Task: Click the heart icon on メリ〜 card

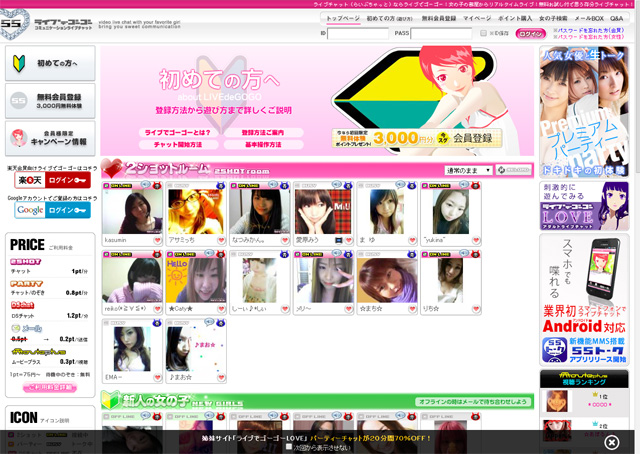Action: 349,309
